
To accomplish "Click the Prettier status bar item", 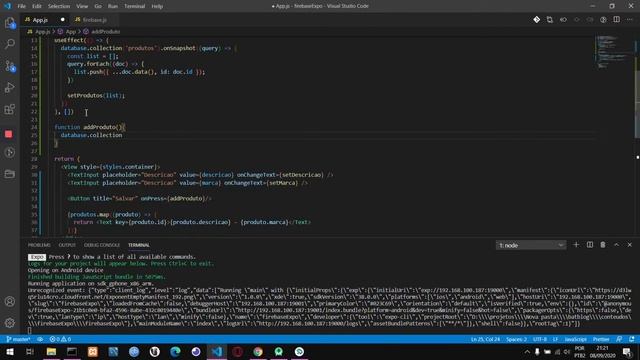I will [601, 339].
